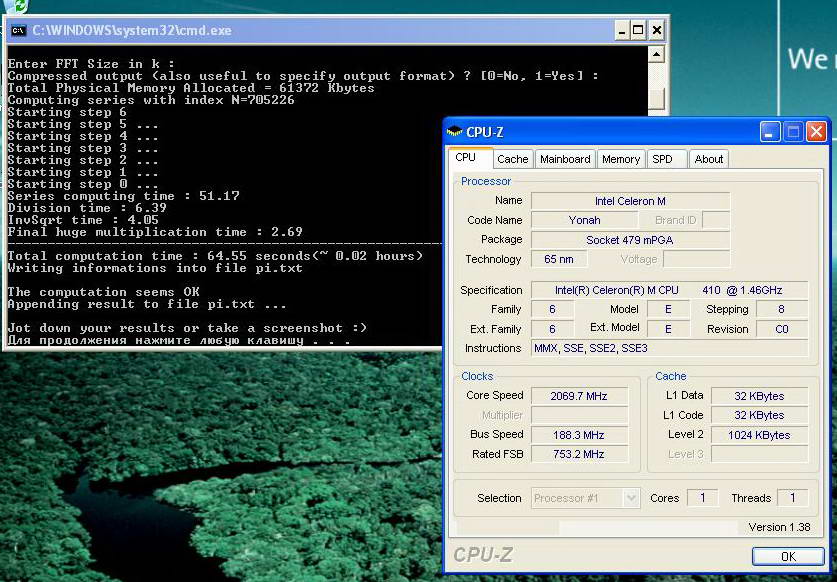837x582 pixels.
Task: Click the Family value '6'
Action: [552, 310]
